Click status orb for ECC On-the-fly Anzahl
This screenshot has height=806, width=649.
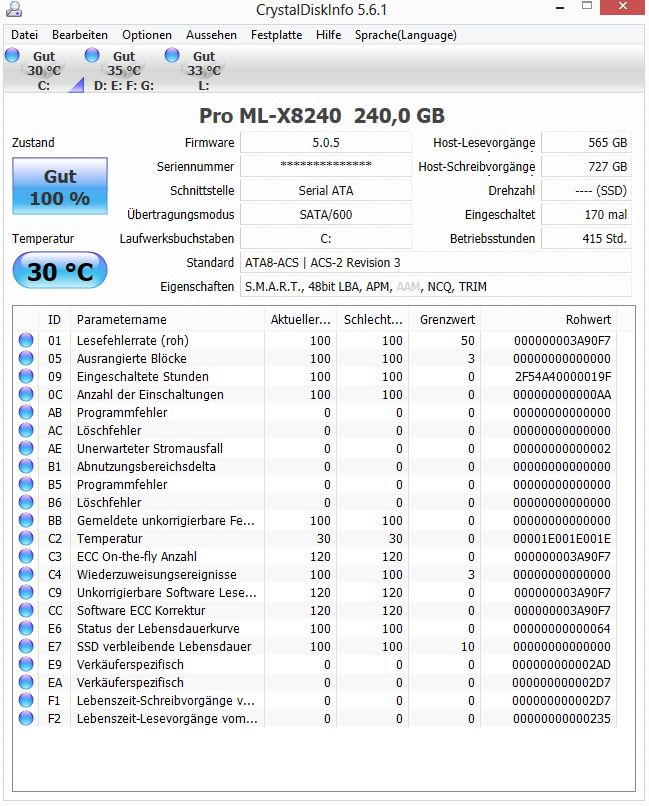26,556
